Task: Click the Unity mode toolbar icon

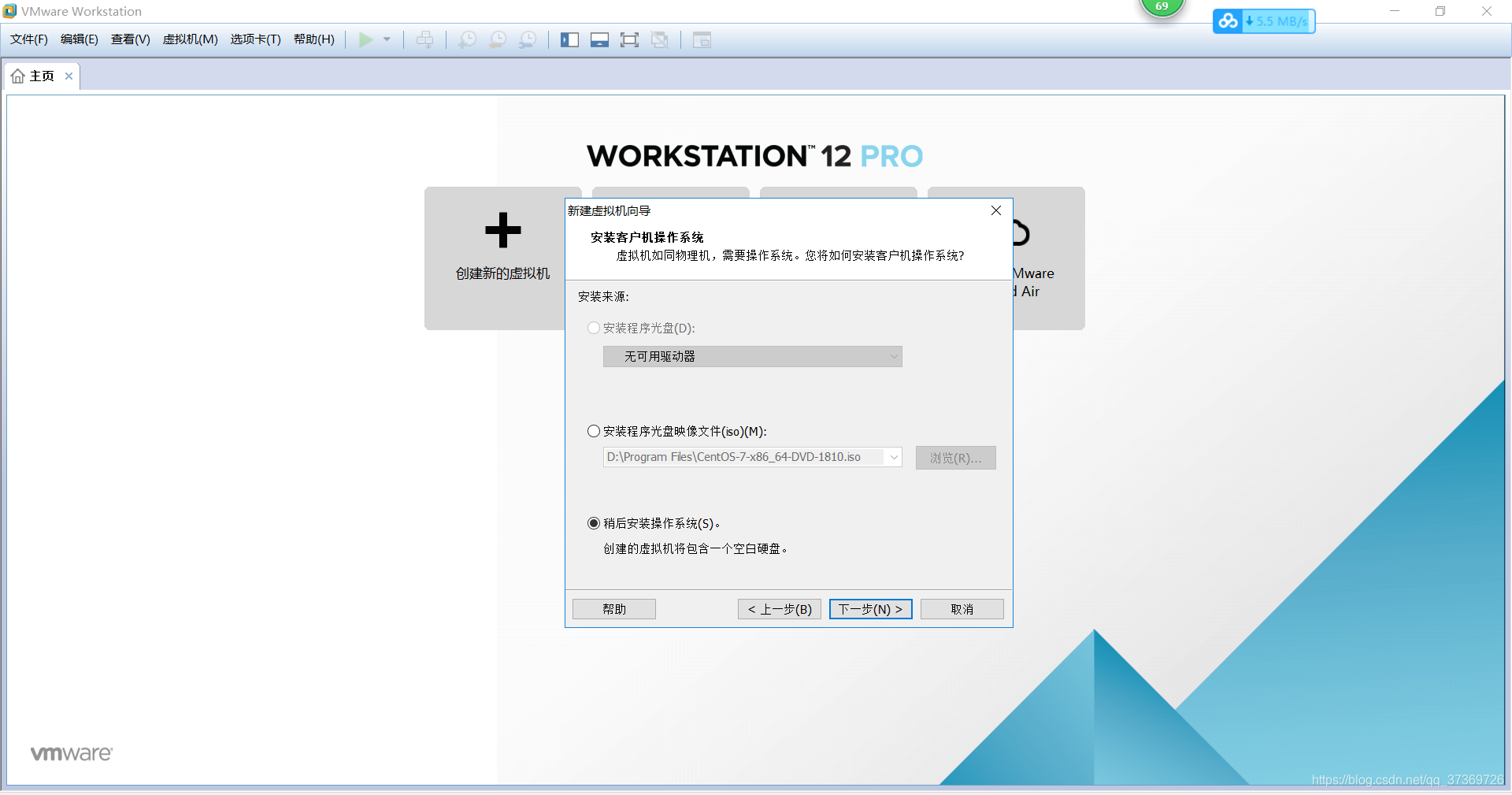Action: [x=660, y=39]
